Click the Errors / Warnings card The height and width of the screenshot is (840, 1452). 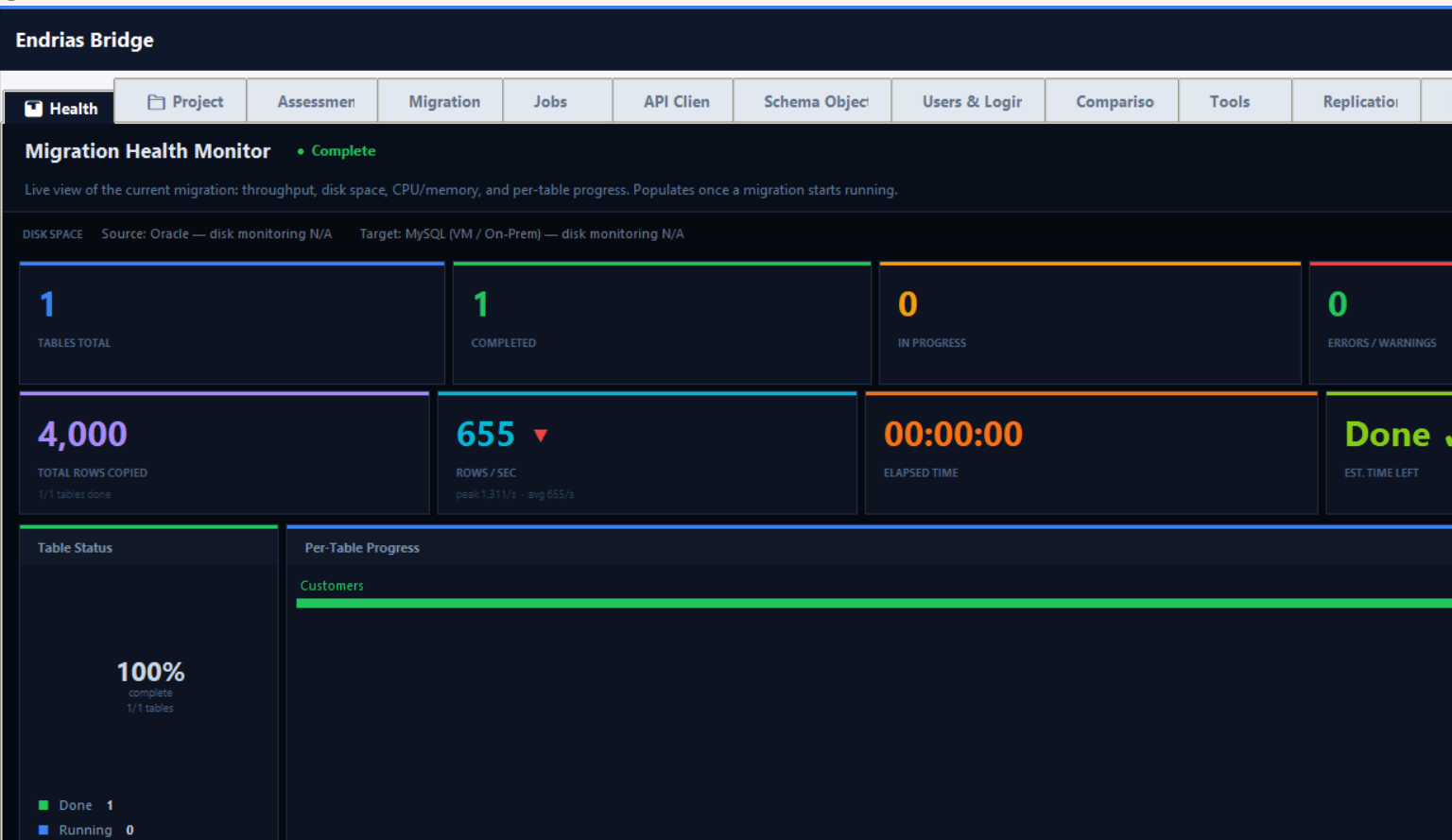tap(1381, 323)
